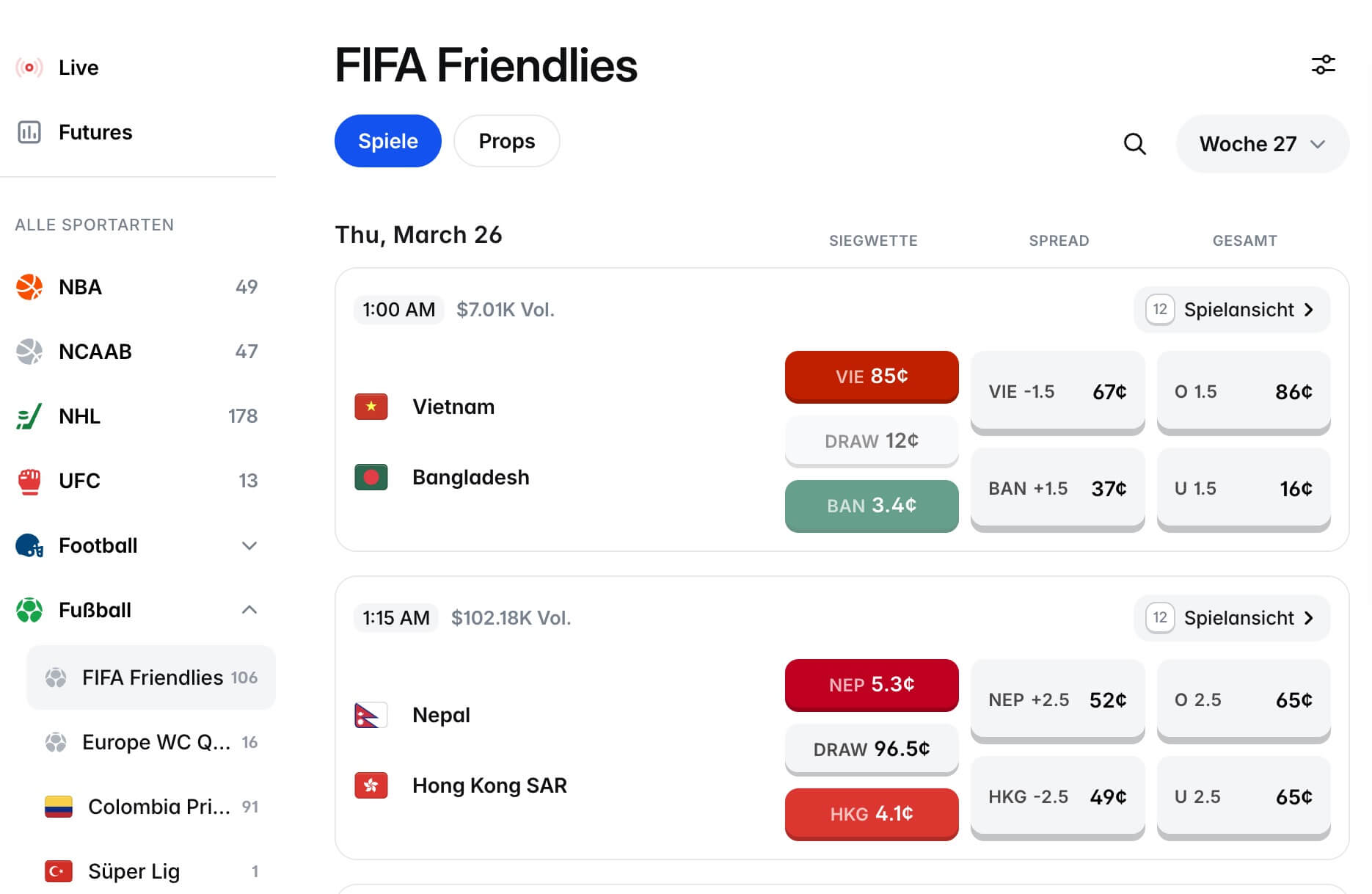Select DRAW 96.5¢ option
The image size is (1372, 894).
pos(871,749)
